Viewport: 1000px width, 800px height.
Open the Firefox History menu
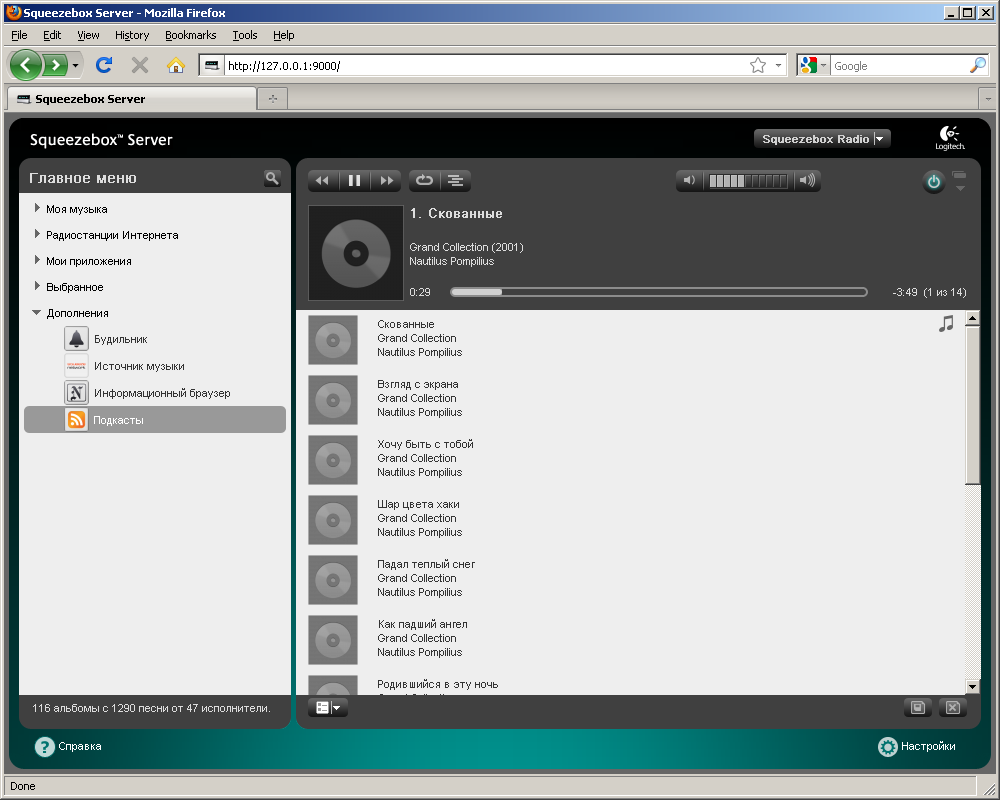pyautogui.click(x=132, y=35)
